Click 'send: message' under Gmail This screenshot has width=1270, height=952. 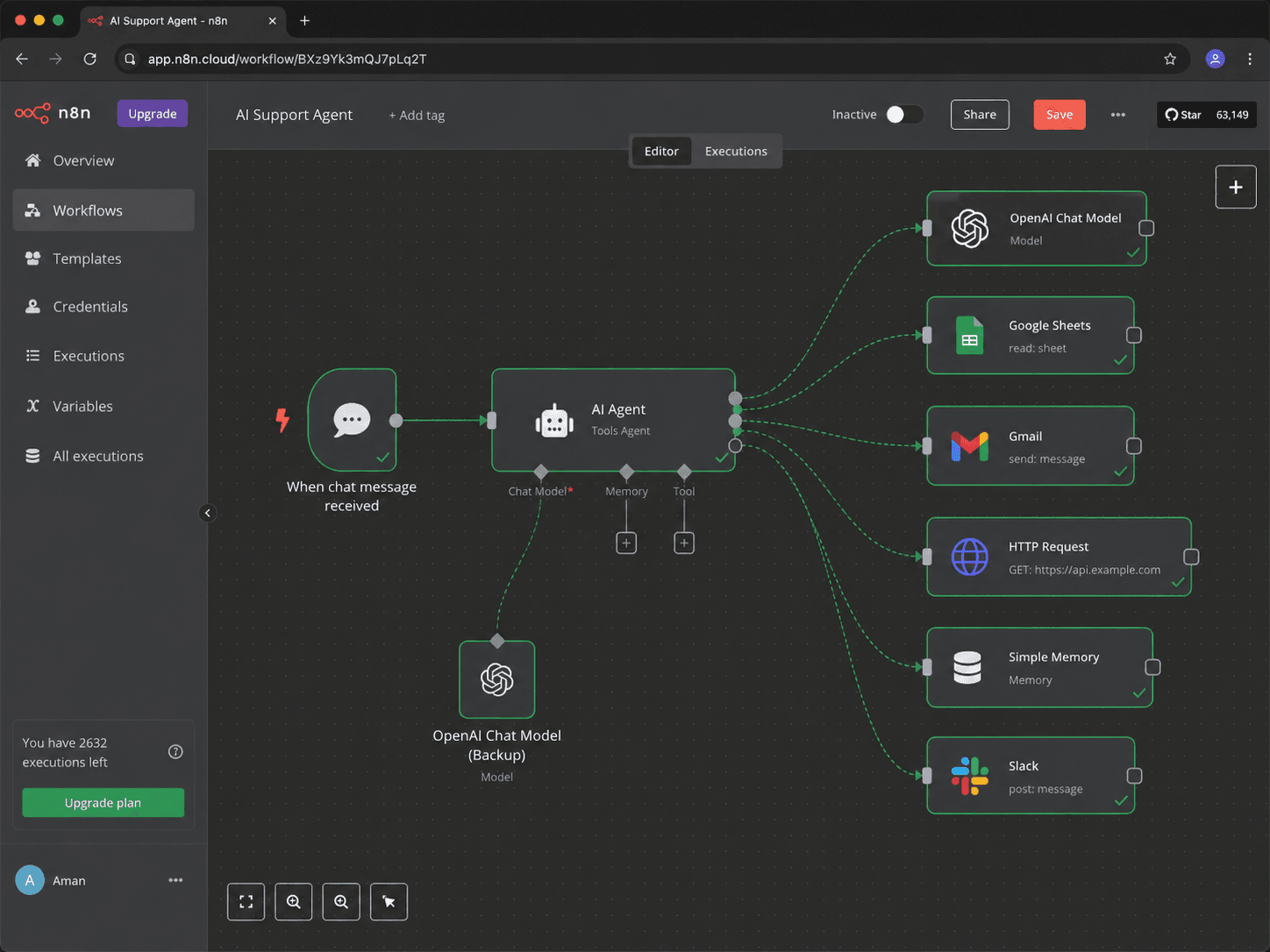[x=1046, y=459]
